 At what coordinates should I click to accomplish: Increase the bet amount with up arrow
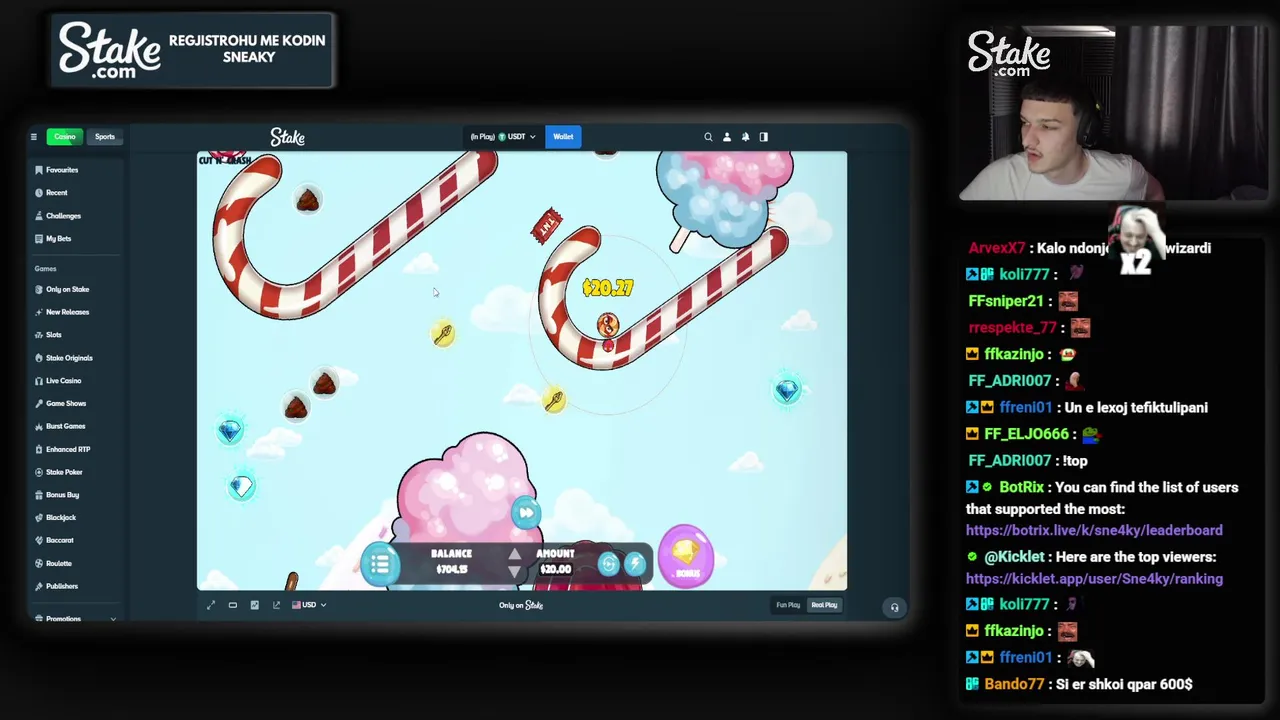coord(514,554)
